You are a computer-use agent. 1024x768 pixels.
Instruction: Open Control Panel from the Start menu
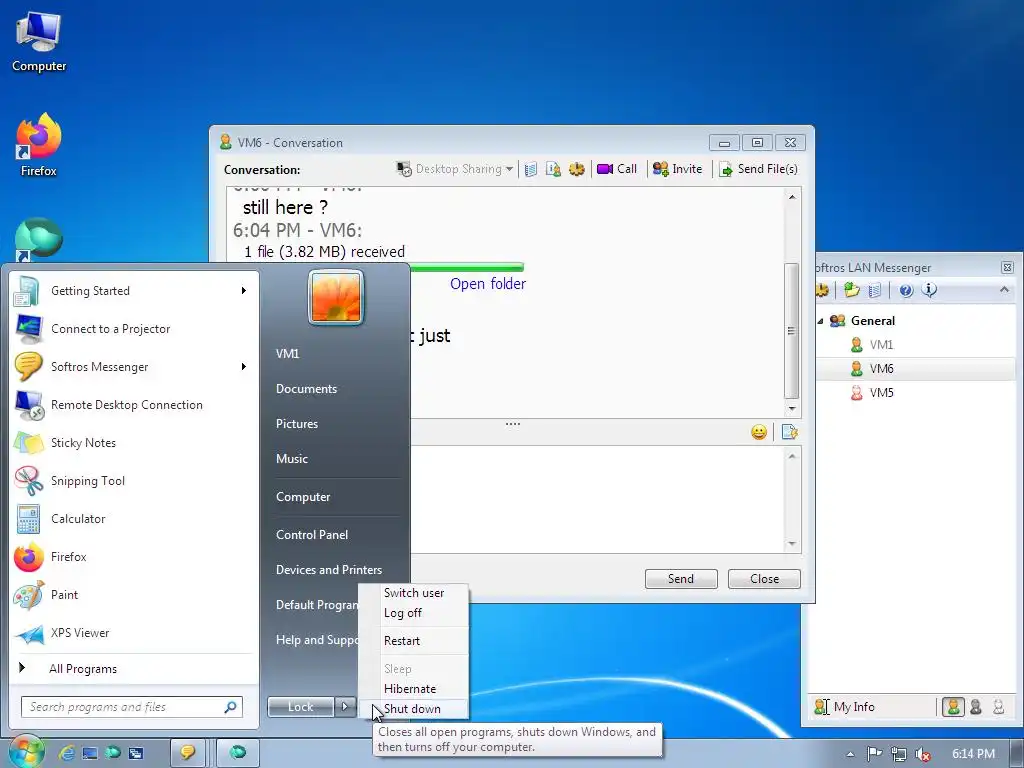[x=312, y=534]
